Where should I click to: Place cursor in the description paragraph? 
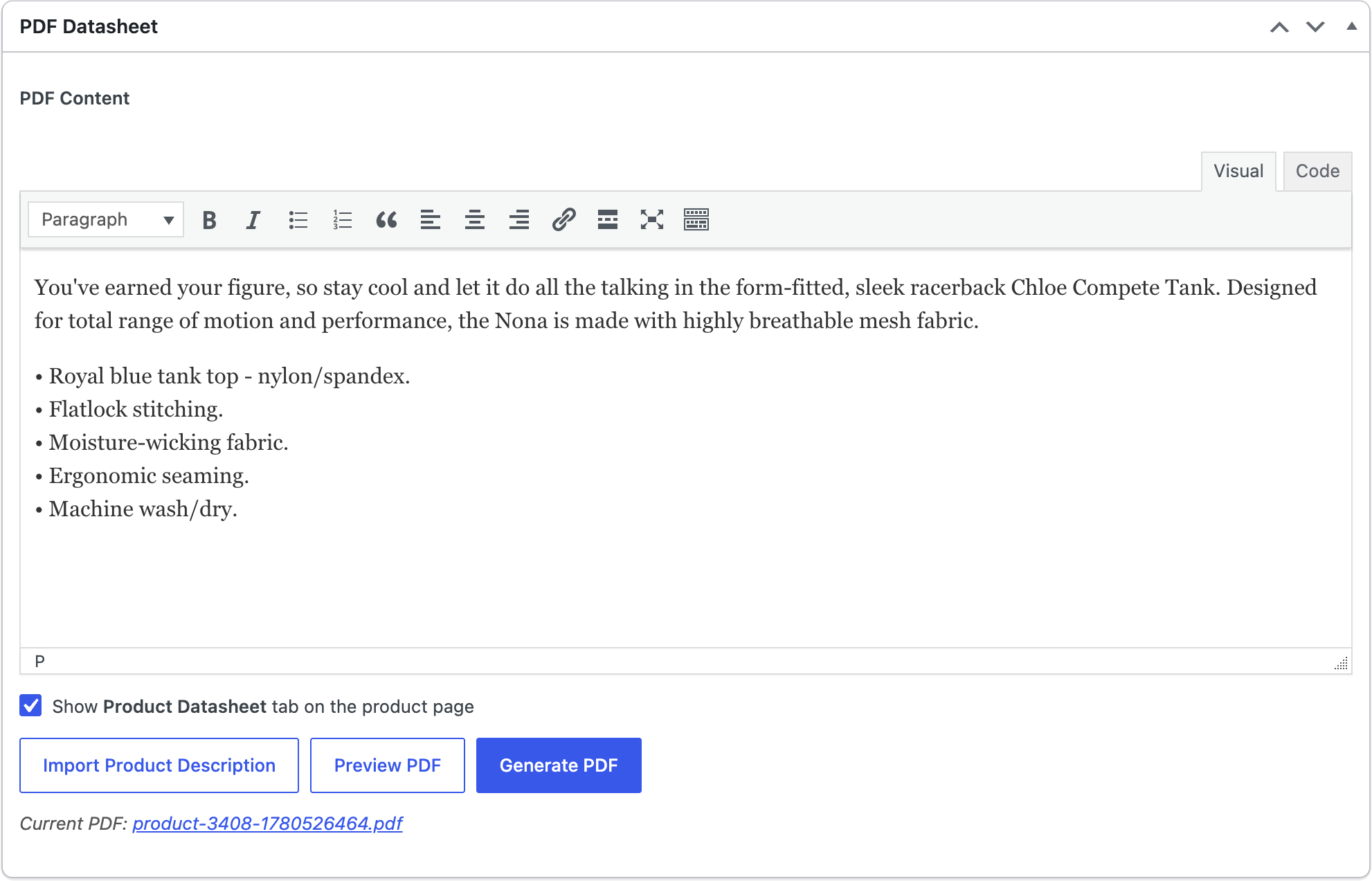pyautogui.click(x=676, y=304)
